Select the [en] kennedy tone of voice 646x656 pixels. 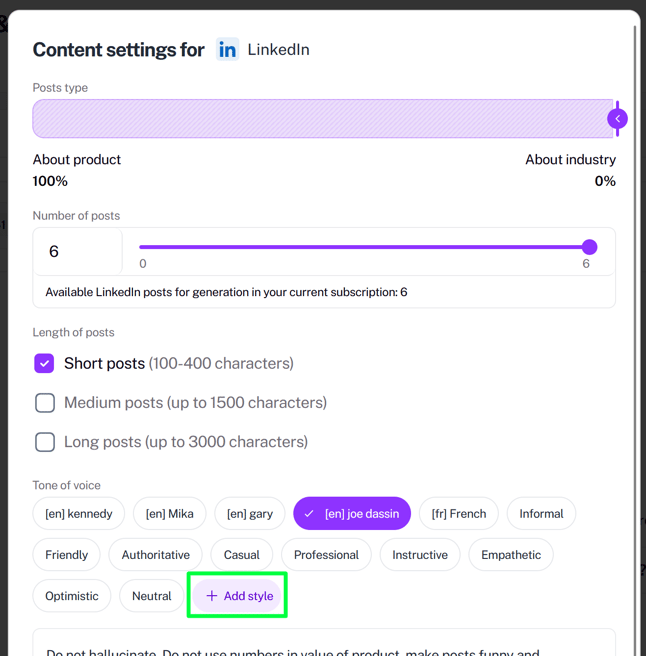coord(79,513)
